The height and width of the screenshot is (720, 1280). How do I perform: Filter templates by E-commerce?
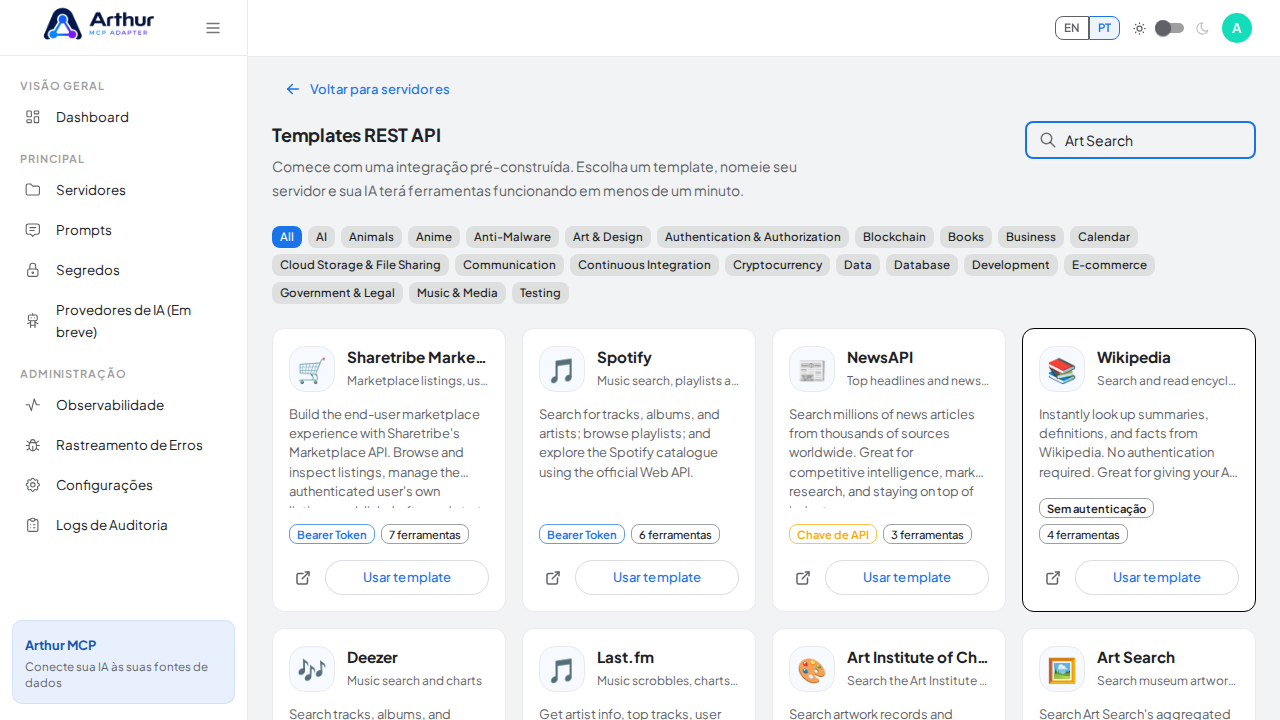point(1109,265)
